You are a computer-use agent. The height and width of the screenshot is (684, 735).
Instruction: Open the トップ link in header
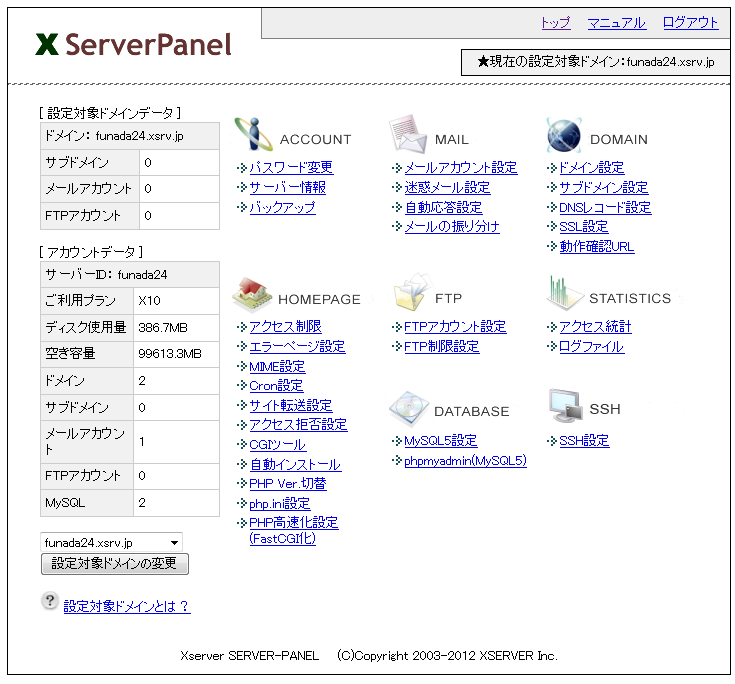coord(556,23)
